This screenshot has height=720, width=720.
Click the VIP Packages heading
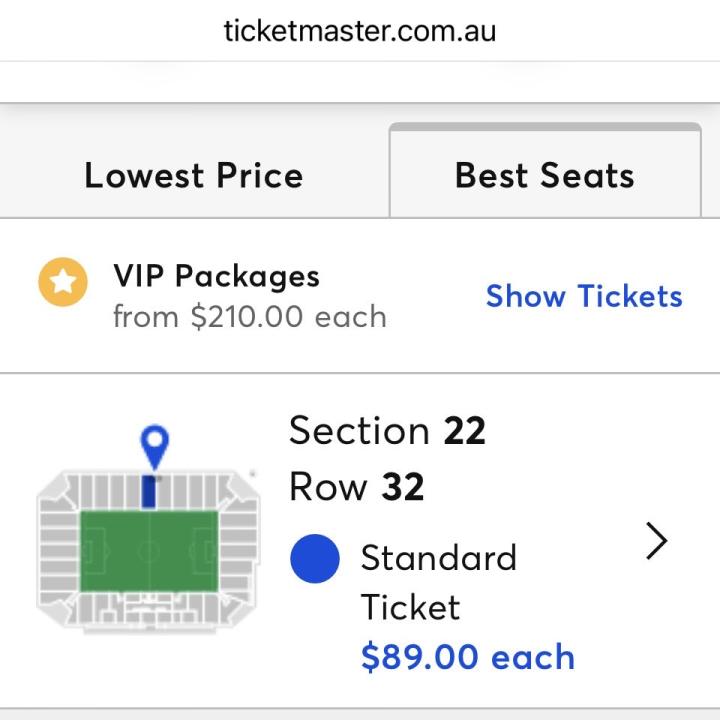pos(216,277)
